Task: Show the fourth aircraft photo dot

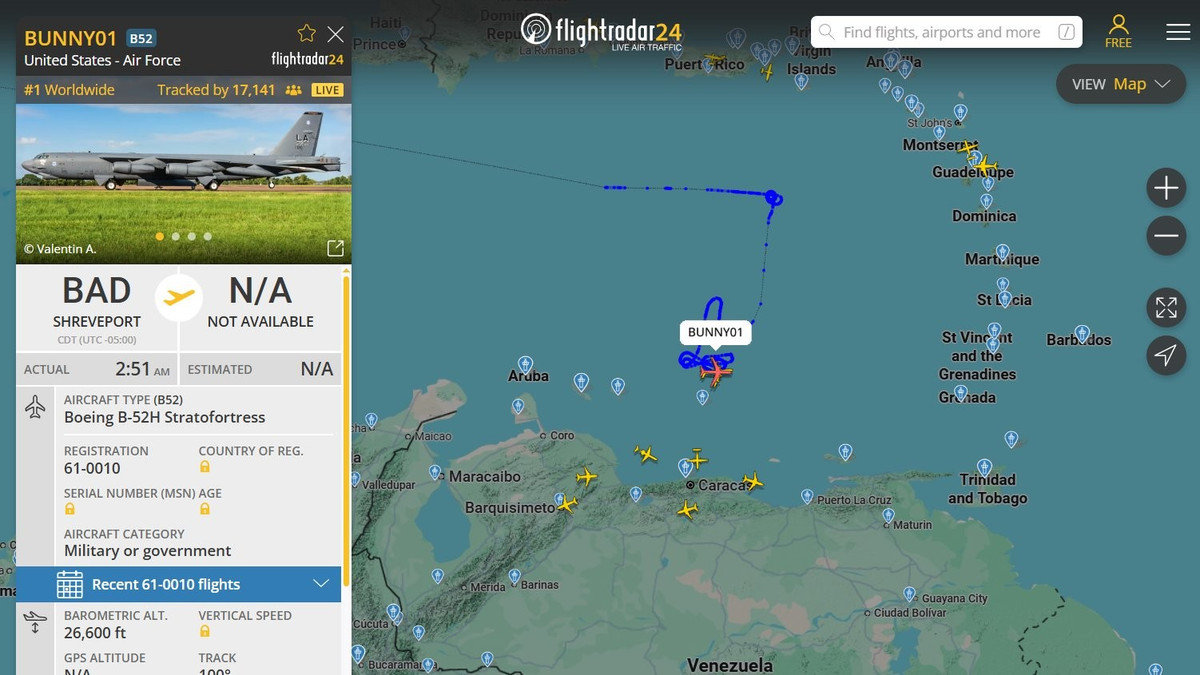Action: pos(208,237)
